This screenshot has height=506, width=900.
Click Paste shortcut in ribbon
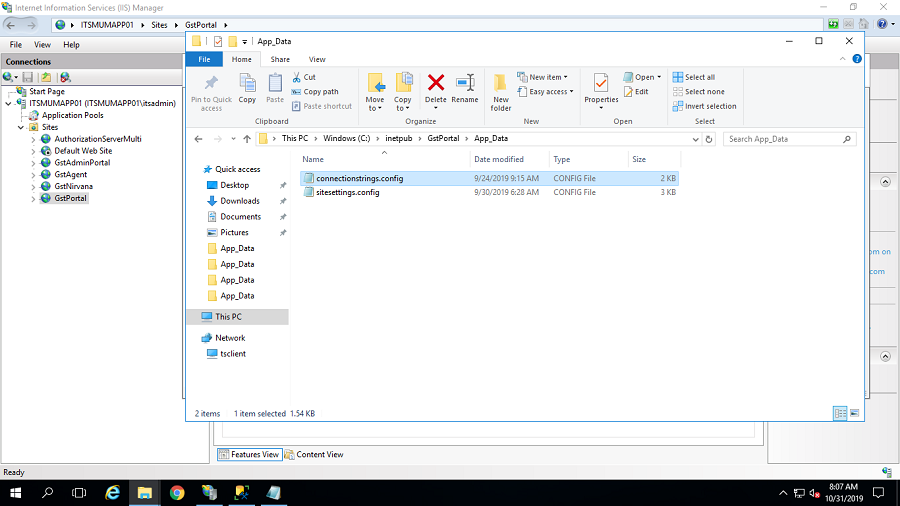322,106
